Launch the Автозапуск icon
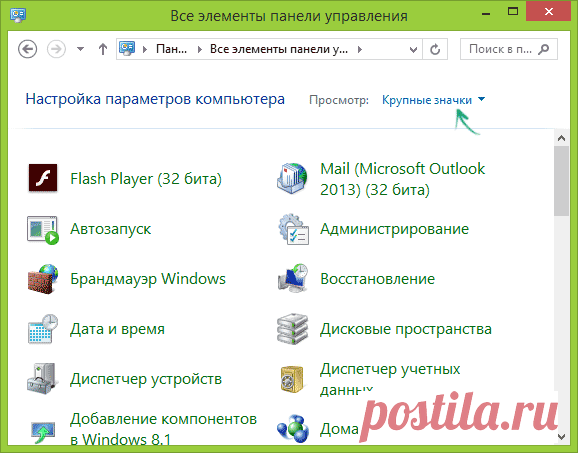 click(x=43, y=230)
